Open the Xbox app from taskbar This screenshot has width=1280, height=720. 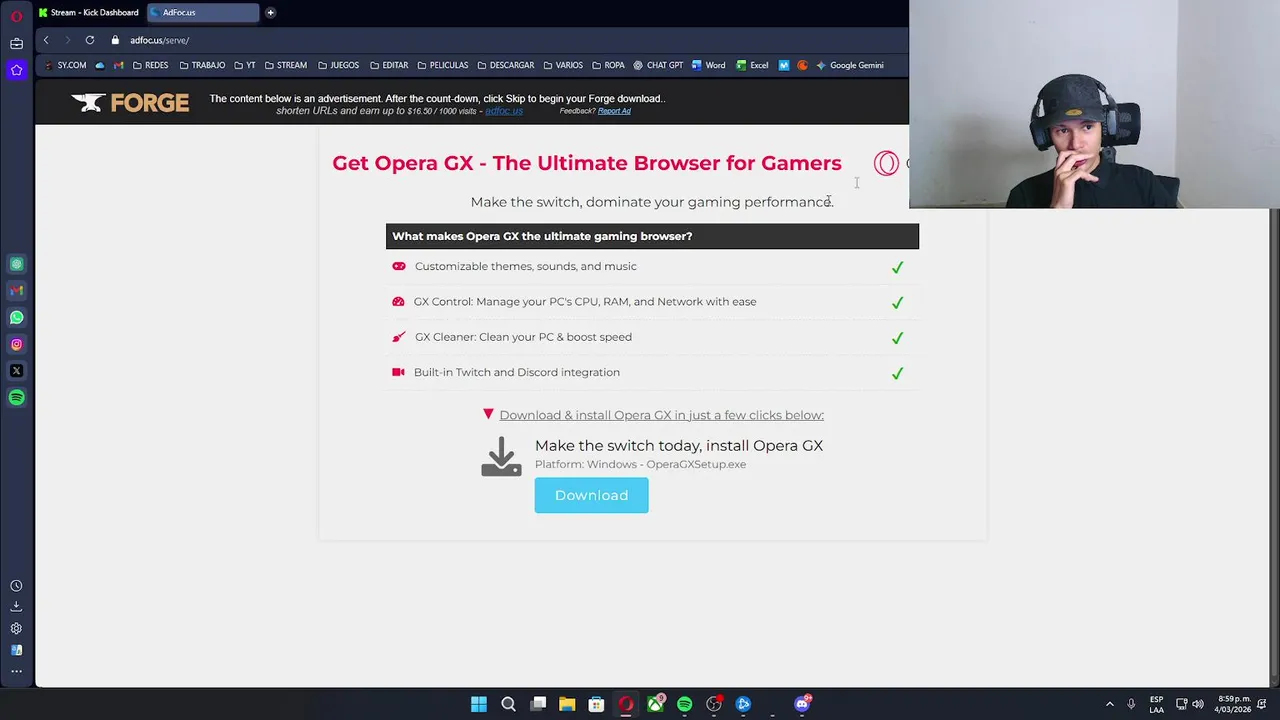pos(655,704)
